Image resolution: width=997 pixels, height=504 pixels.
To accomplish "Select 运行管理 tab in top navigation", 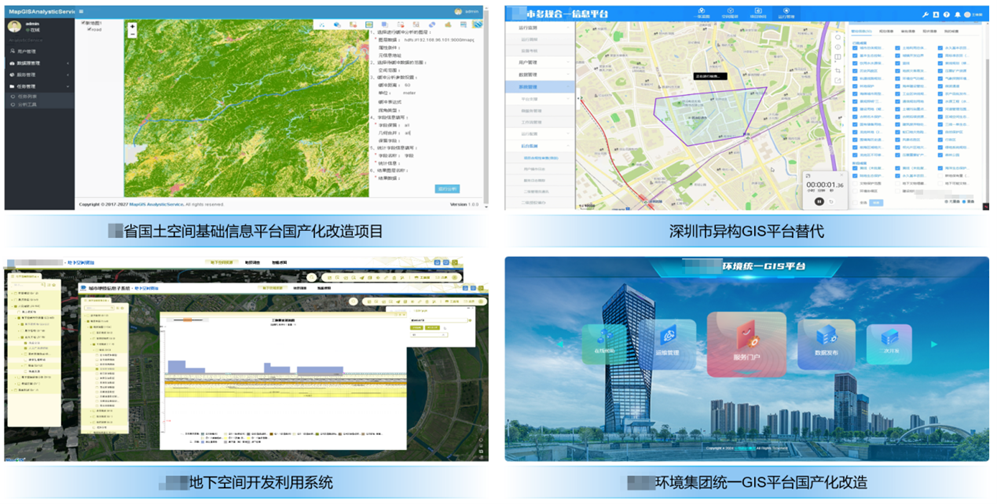I will [x=787, y=15].
